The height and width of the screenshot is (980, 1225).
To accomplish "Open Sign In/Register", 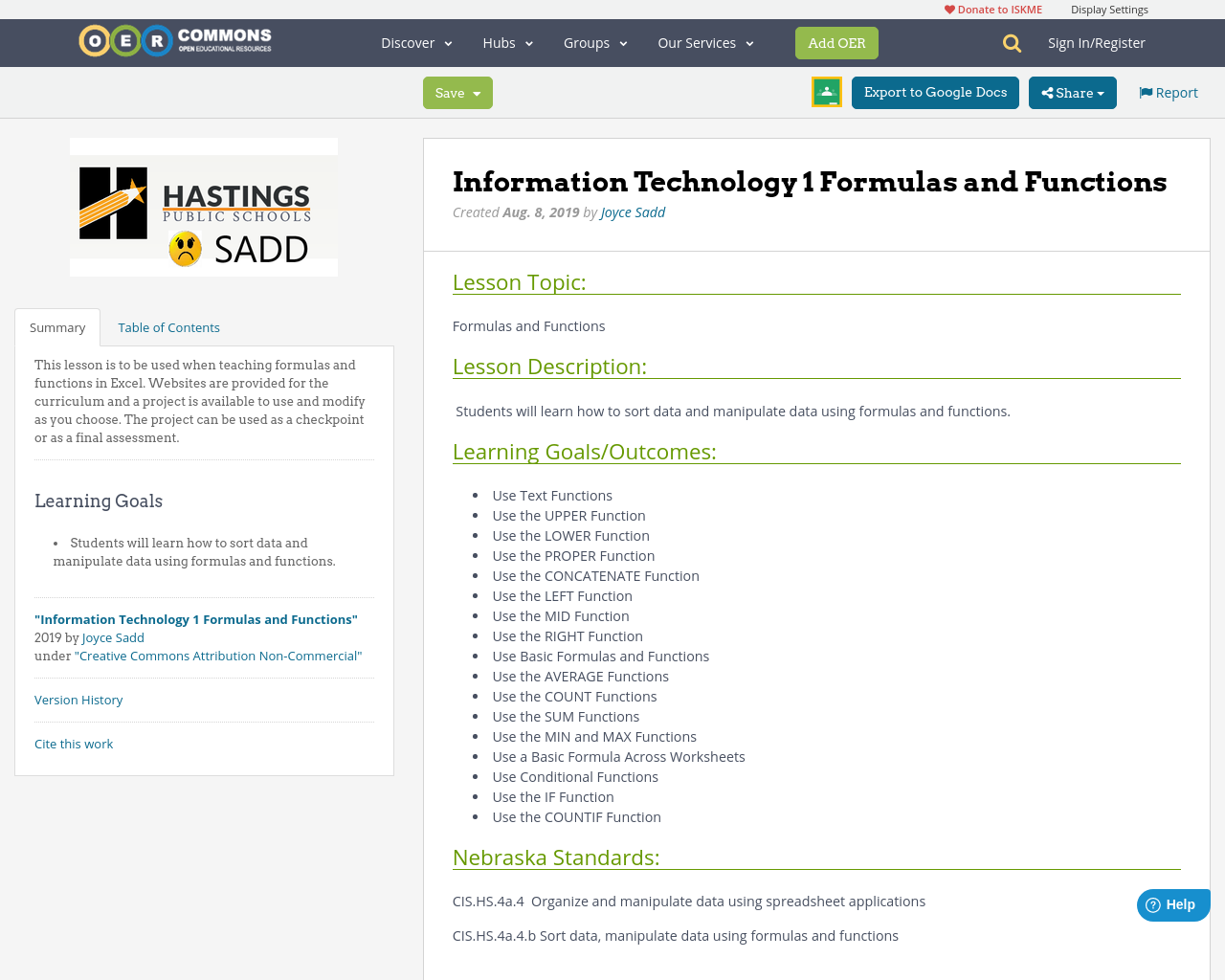I will pyautogui.click(x=1097, y=41).
